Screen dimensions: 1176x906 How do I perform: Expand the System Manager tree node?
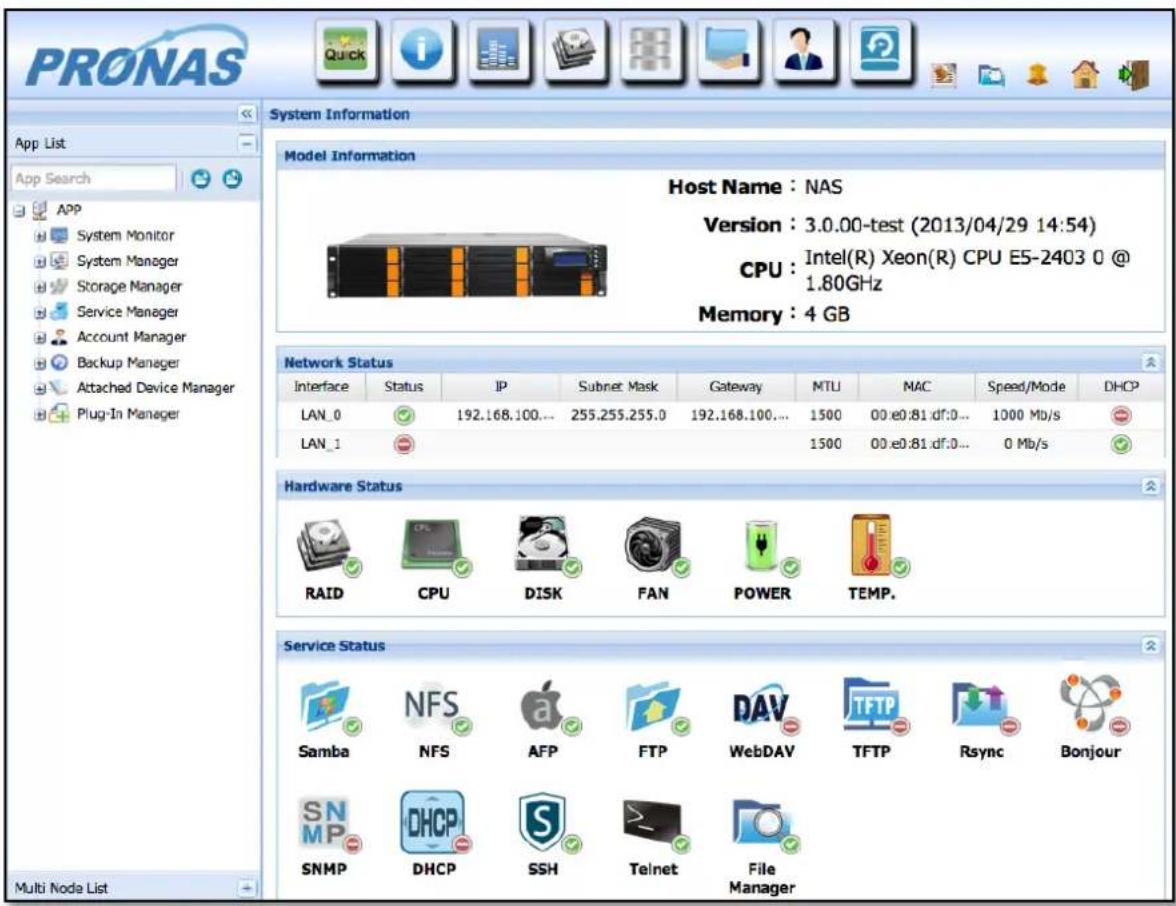(x=40, y=262)
